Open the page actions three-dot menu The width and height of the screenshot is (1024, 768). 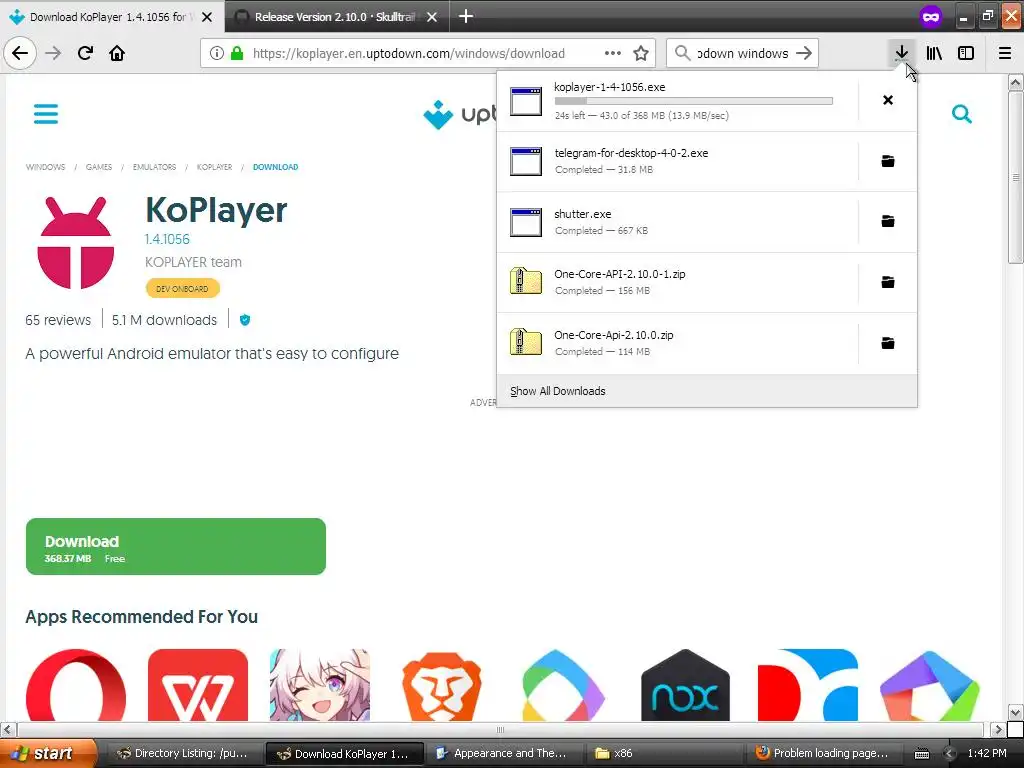coord(613,53)
